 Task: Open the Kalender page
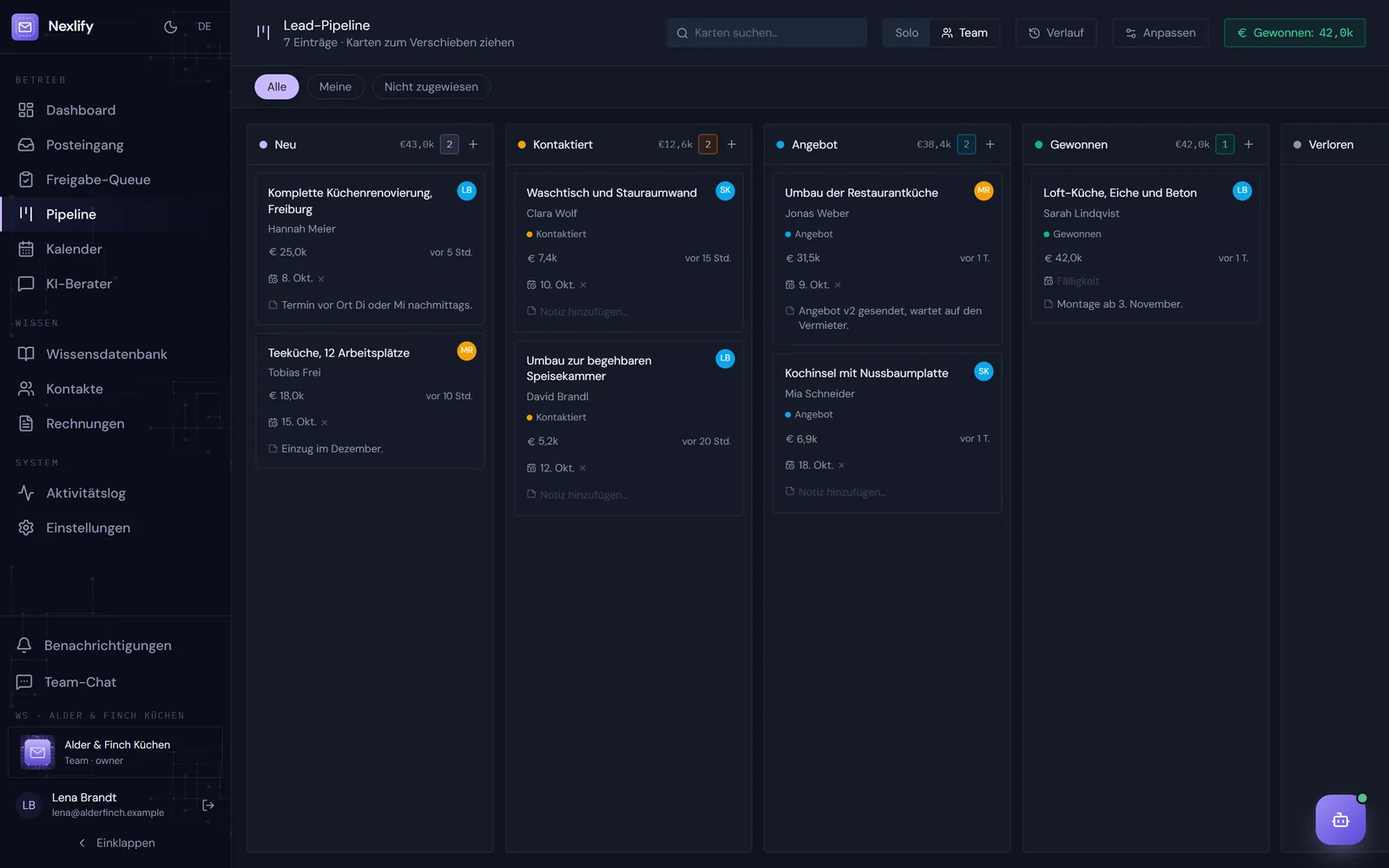115,249
